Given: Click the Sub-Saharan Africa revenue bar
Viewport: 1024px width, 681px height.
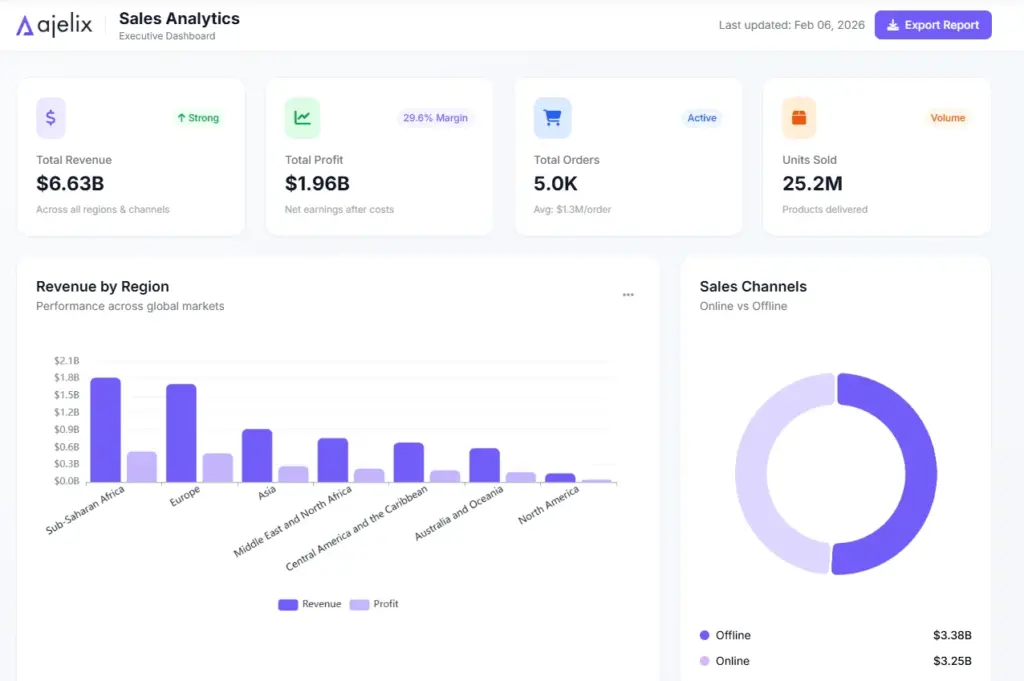Looking at the screenshot, I should [104, 428].
